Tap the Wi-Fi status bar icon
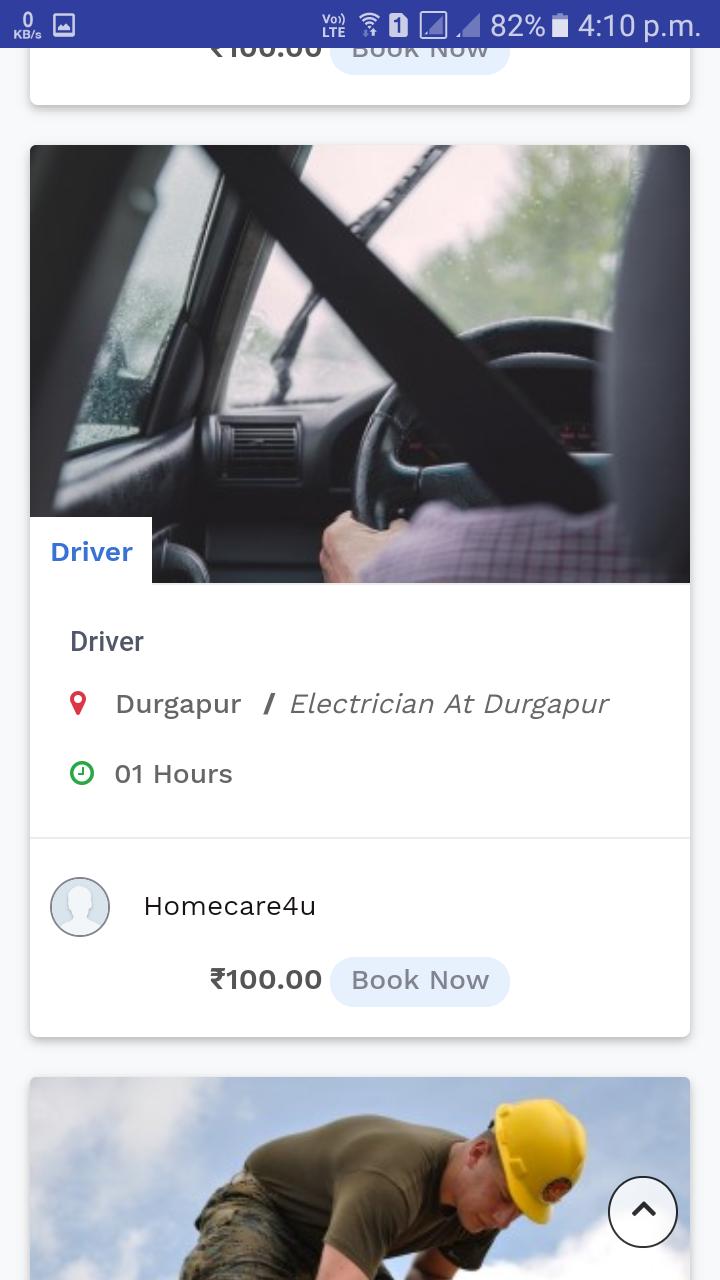The width and height of the screenshot is (720, 1280). tap(369, 24)
